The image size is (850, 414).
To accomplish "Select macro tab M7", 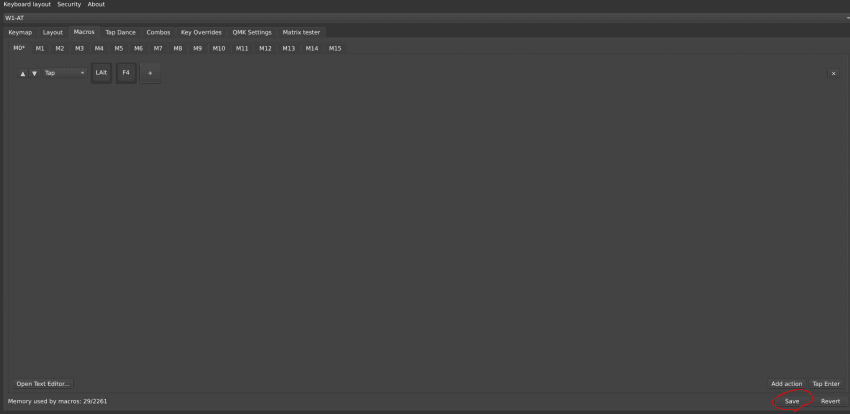I will coord(158,49).
